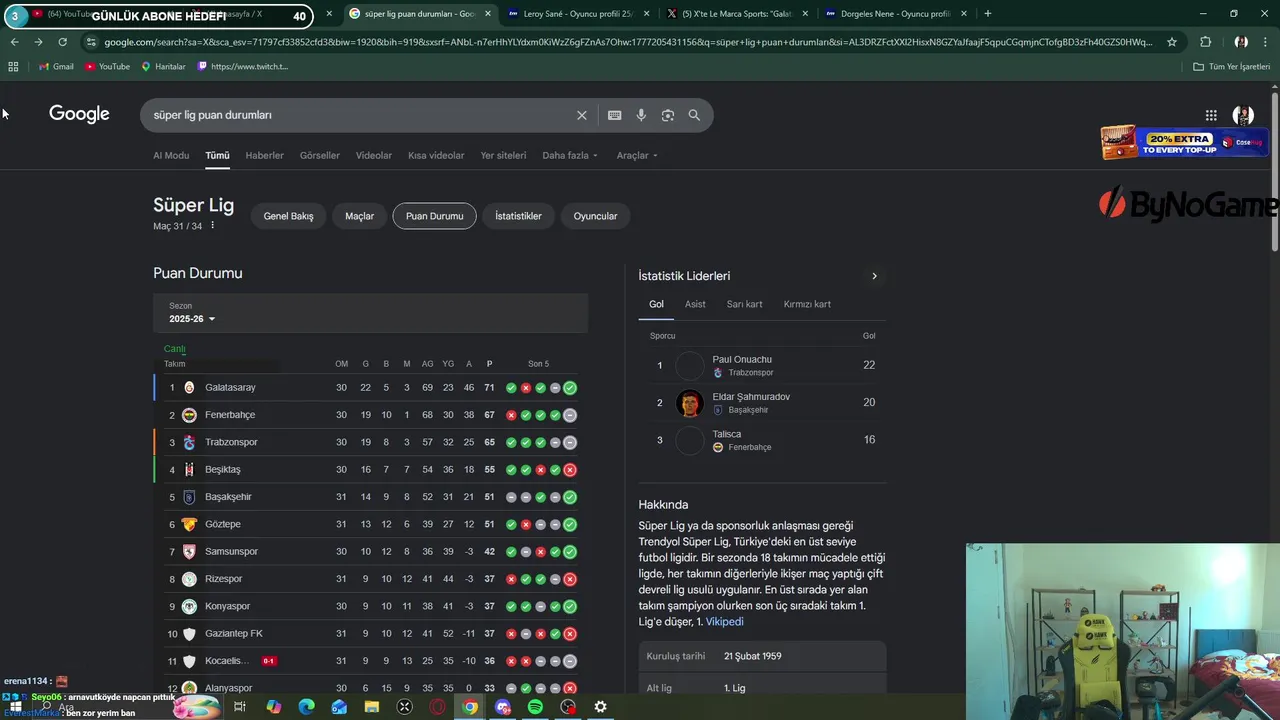Open the Haritalar bookmark
Screen dimensions: 1280x720
click(x=163, y=66)
